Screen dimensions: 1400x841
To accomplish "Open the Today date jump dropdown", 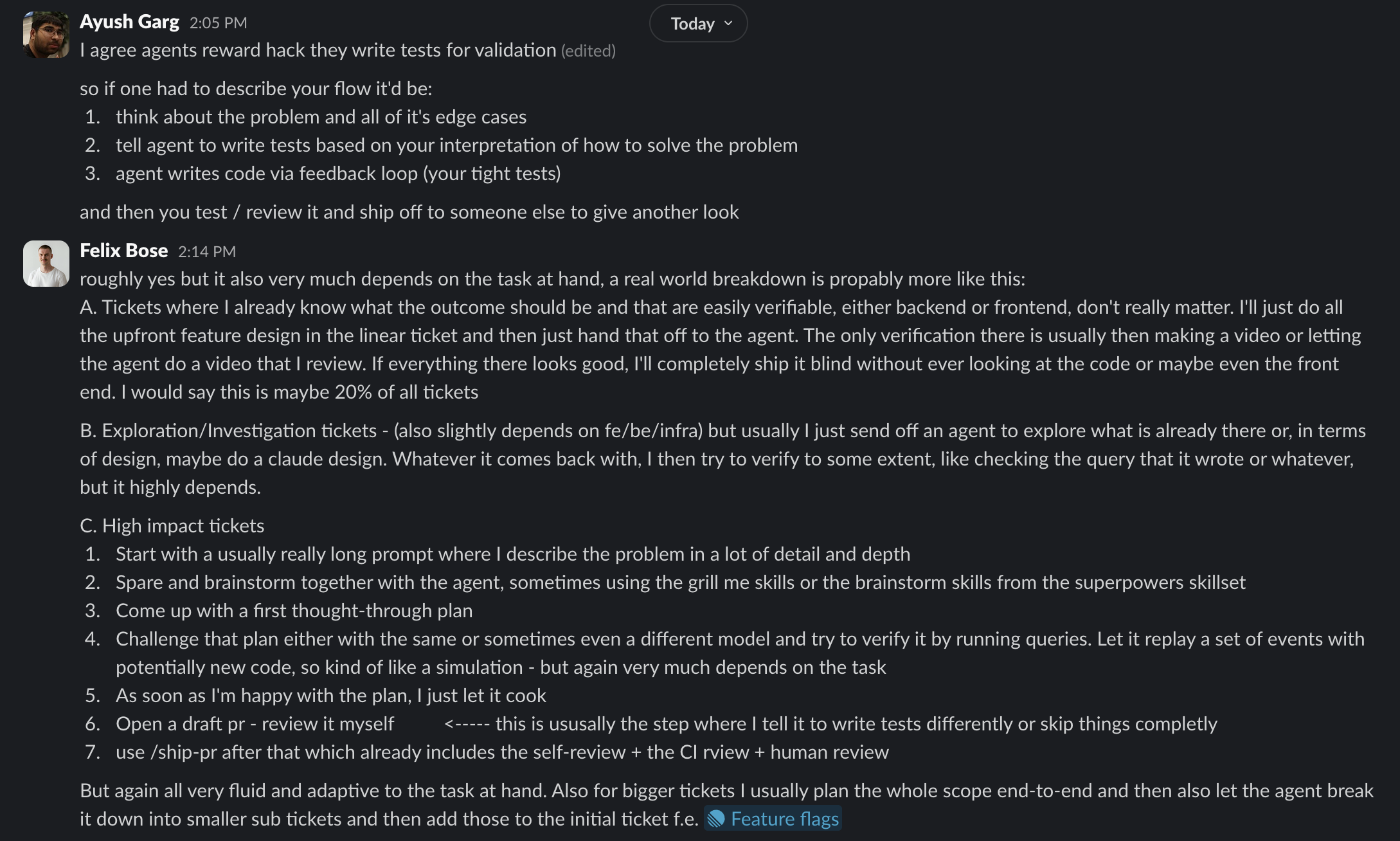I will (x=699, y=24).
